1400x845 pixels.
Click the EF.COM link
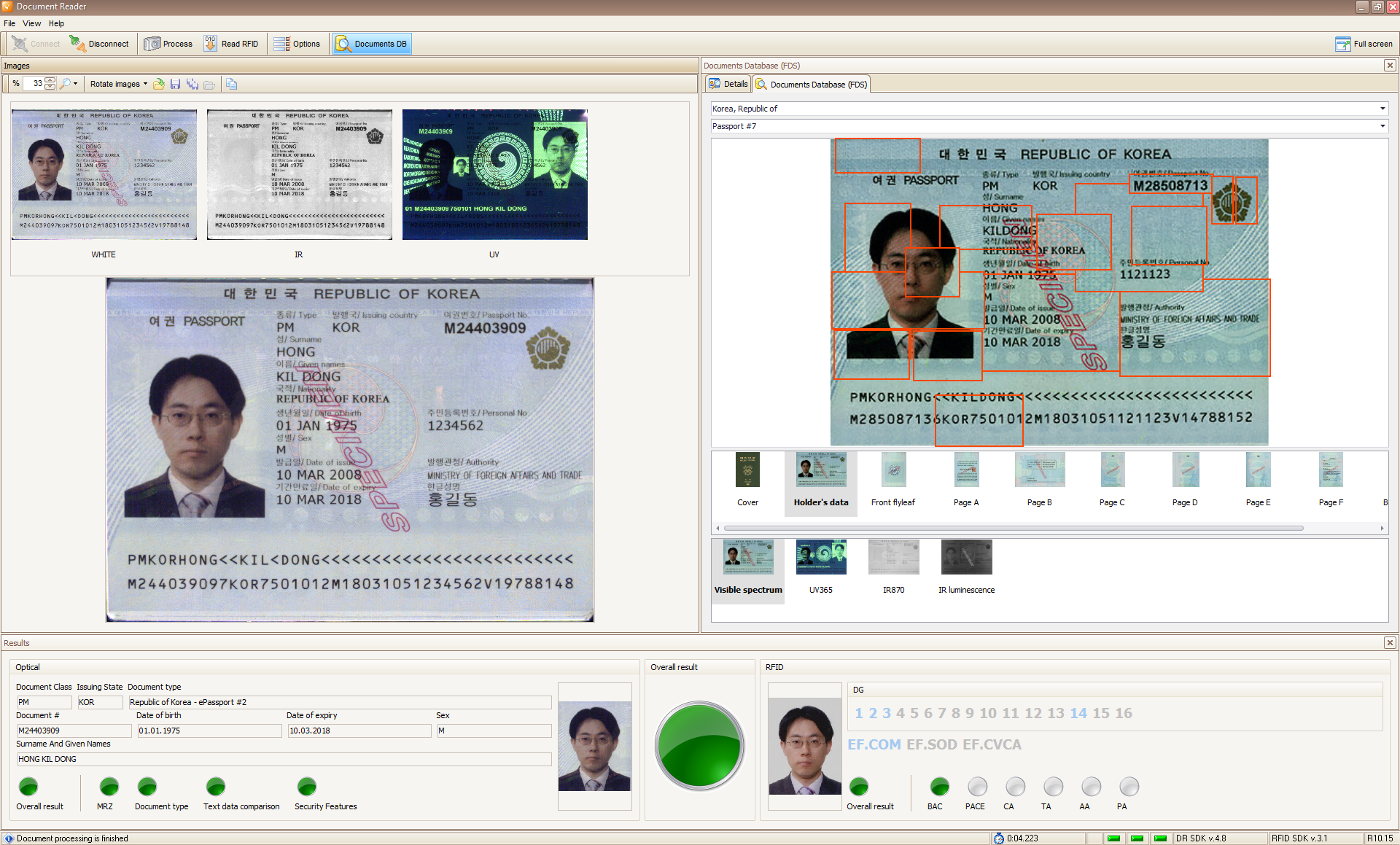point(874,744)
